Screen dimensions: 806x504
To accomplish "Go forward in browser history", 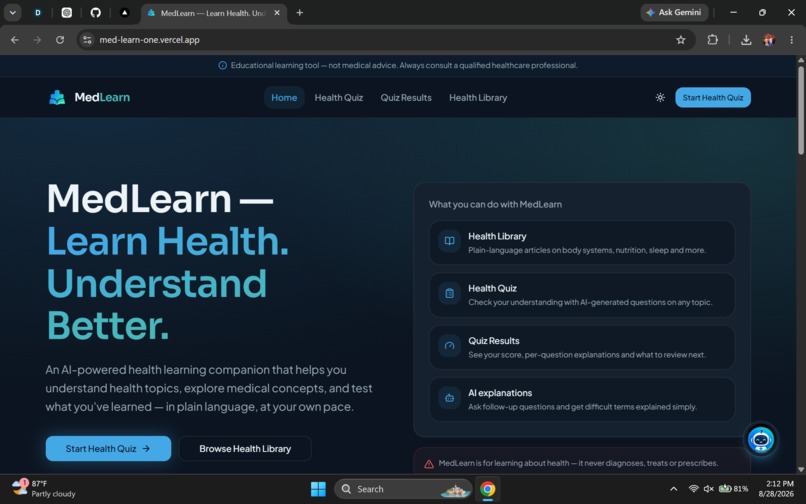I will pyautogui.click(x=38, y=40).
